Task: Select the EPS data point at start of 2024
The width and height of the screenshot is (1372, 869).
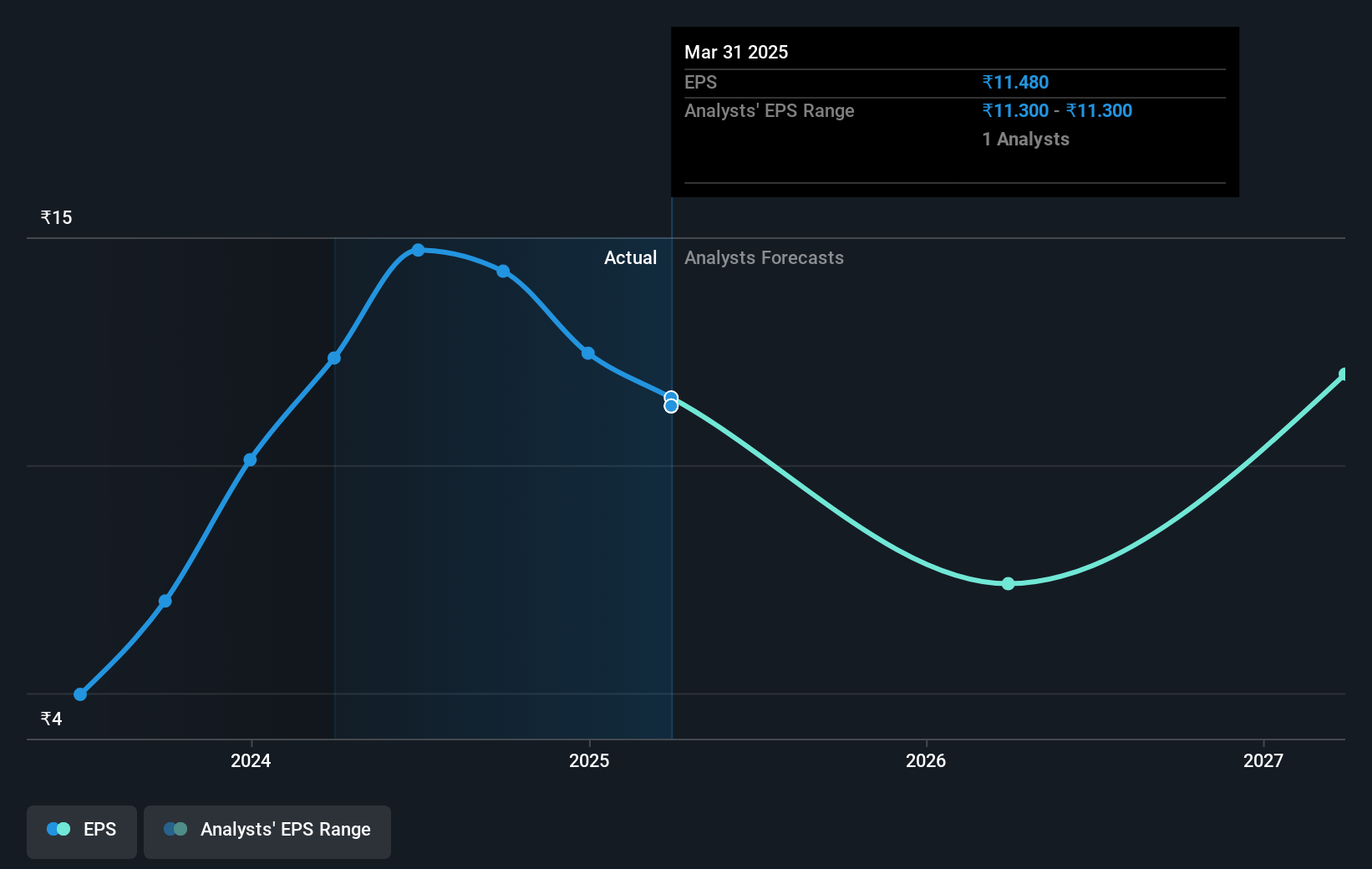Action: [250, 460]
